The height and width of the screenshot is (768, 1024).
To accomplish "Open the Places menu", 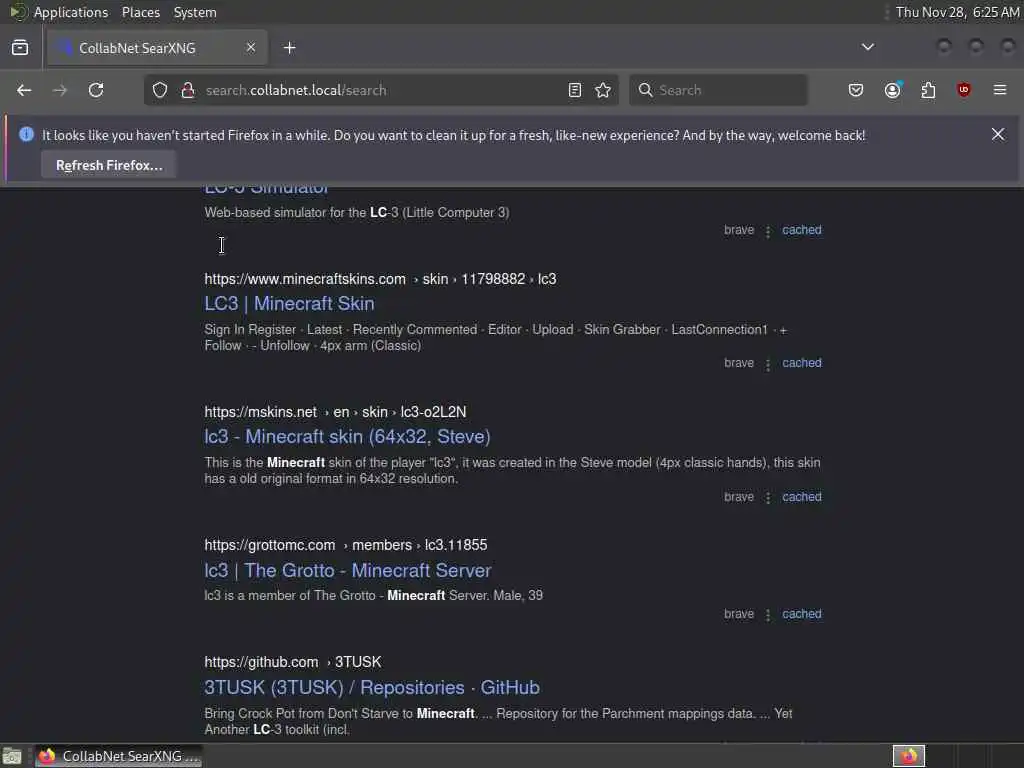I will (141, 12).
